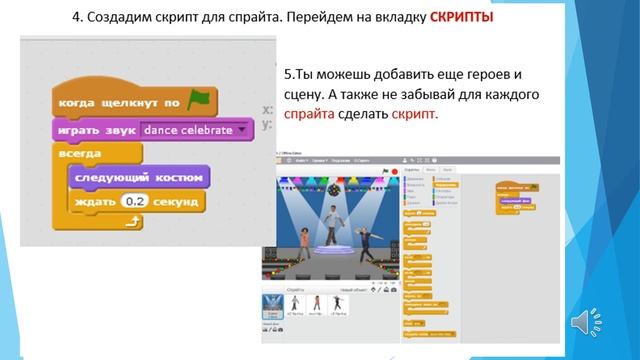Screen dimensions: 640x360
Task: Select the stage backdrop thumbnail
Action: click(x=273, y=307)
